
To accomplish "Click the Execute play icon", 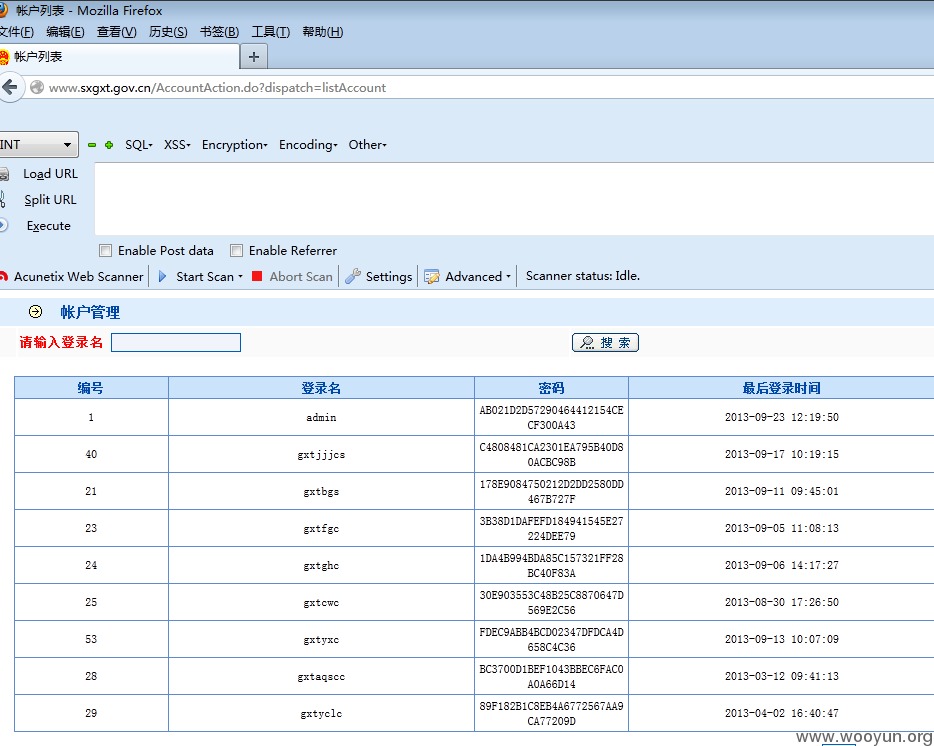I will pos(3,225).
